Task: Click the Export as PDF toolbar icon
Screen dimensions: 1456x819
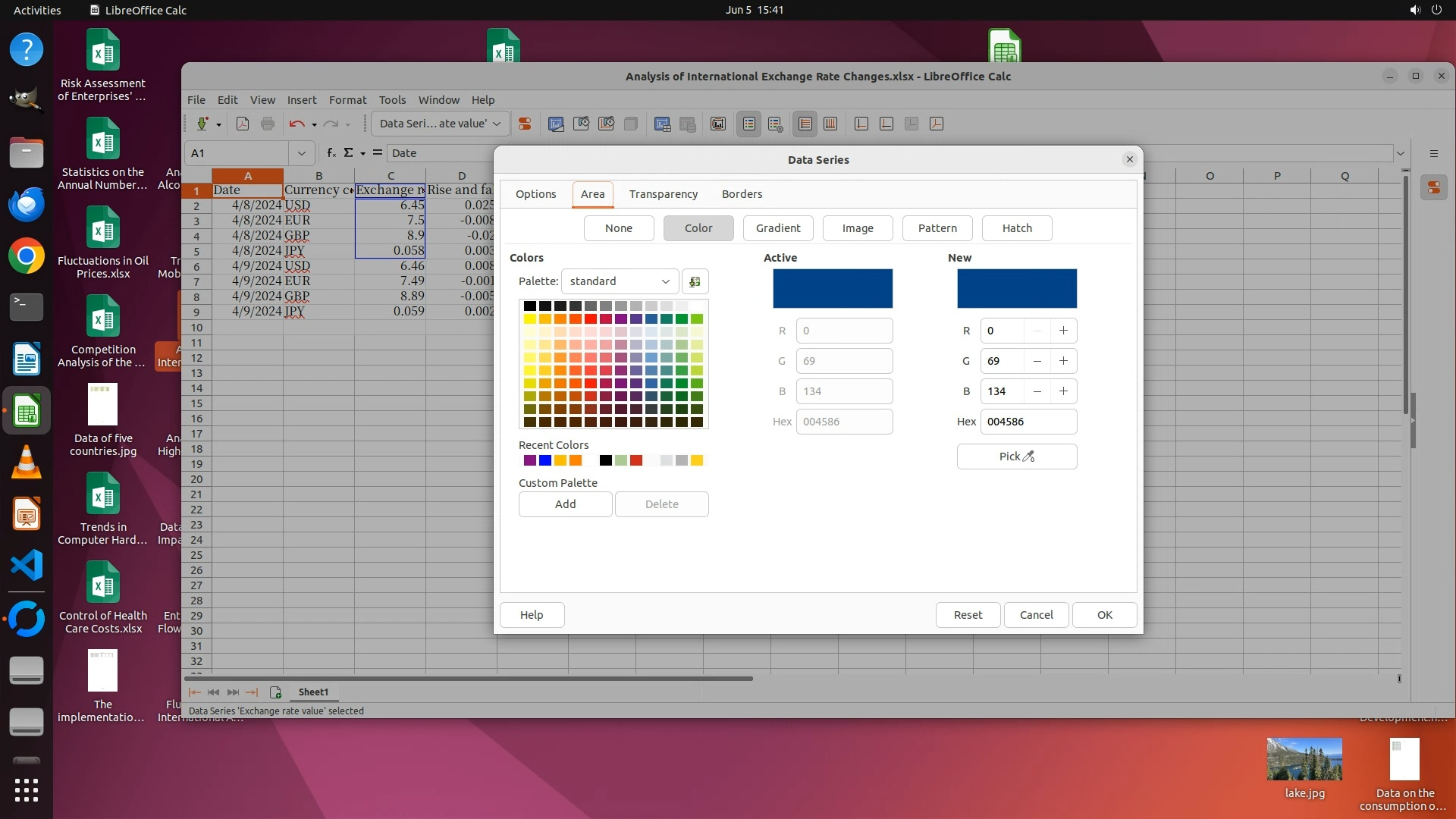Action: coord(243,124)
